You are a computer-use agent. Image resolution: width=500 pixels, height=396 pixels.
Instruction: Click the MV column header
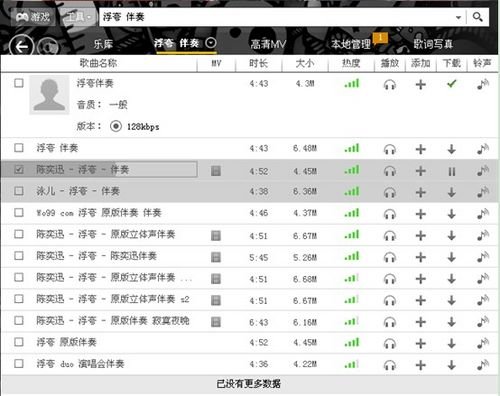pos(216,63)
